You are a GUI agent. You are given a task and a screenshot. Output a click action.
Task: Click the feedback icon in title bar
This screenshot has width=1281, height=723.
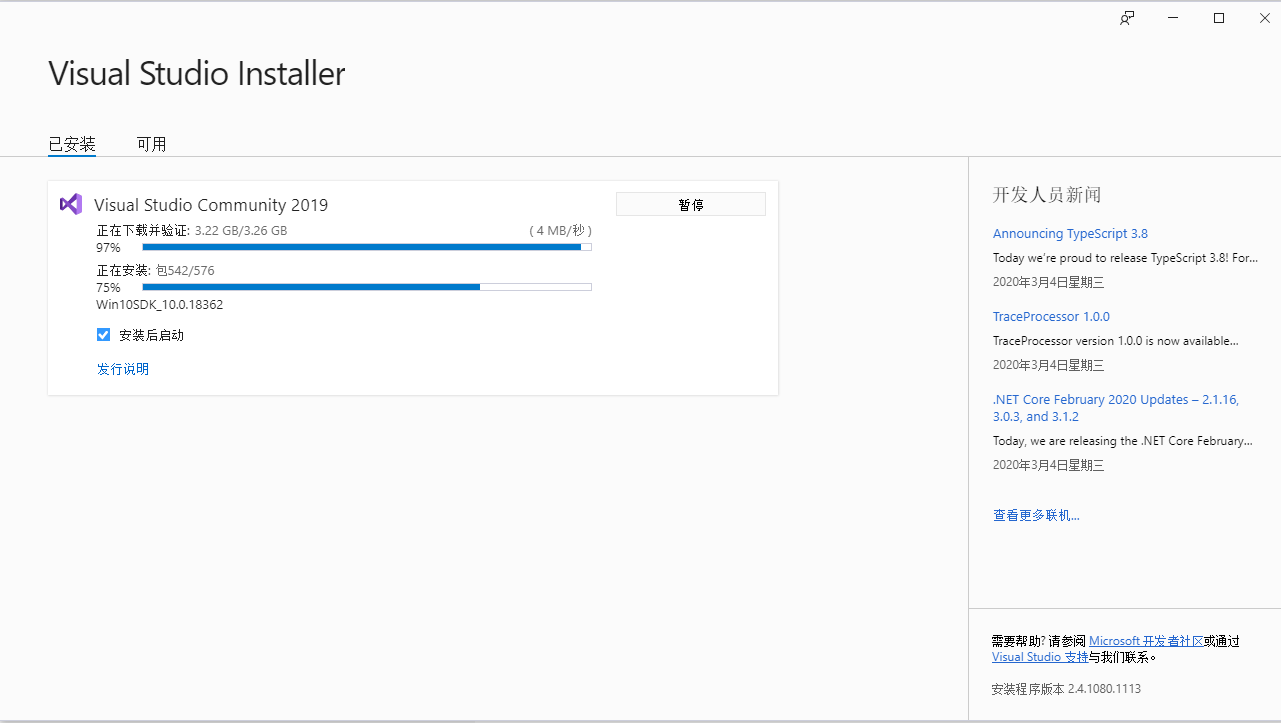point(1127,18)
